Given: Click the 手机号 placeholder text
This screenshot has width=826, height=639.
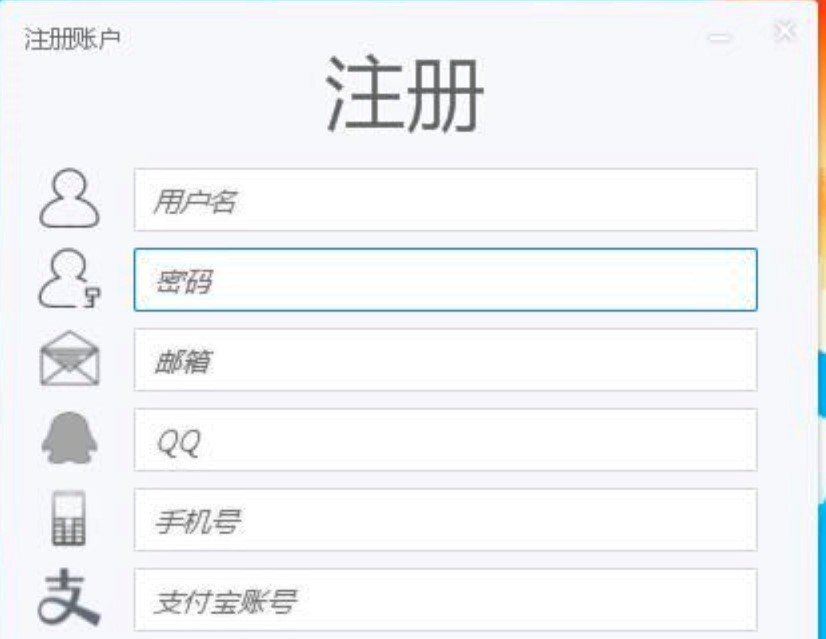Looking at the screenshot, I should click(x=197, y=522).
